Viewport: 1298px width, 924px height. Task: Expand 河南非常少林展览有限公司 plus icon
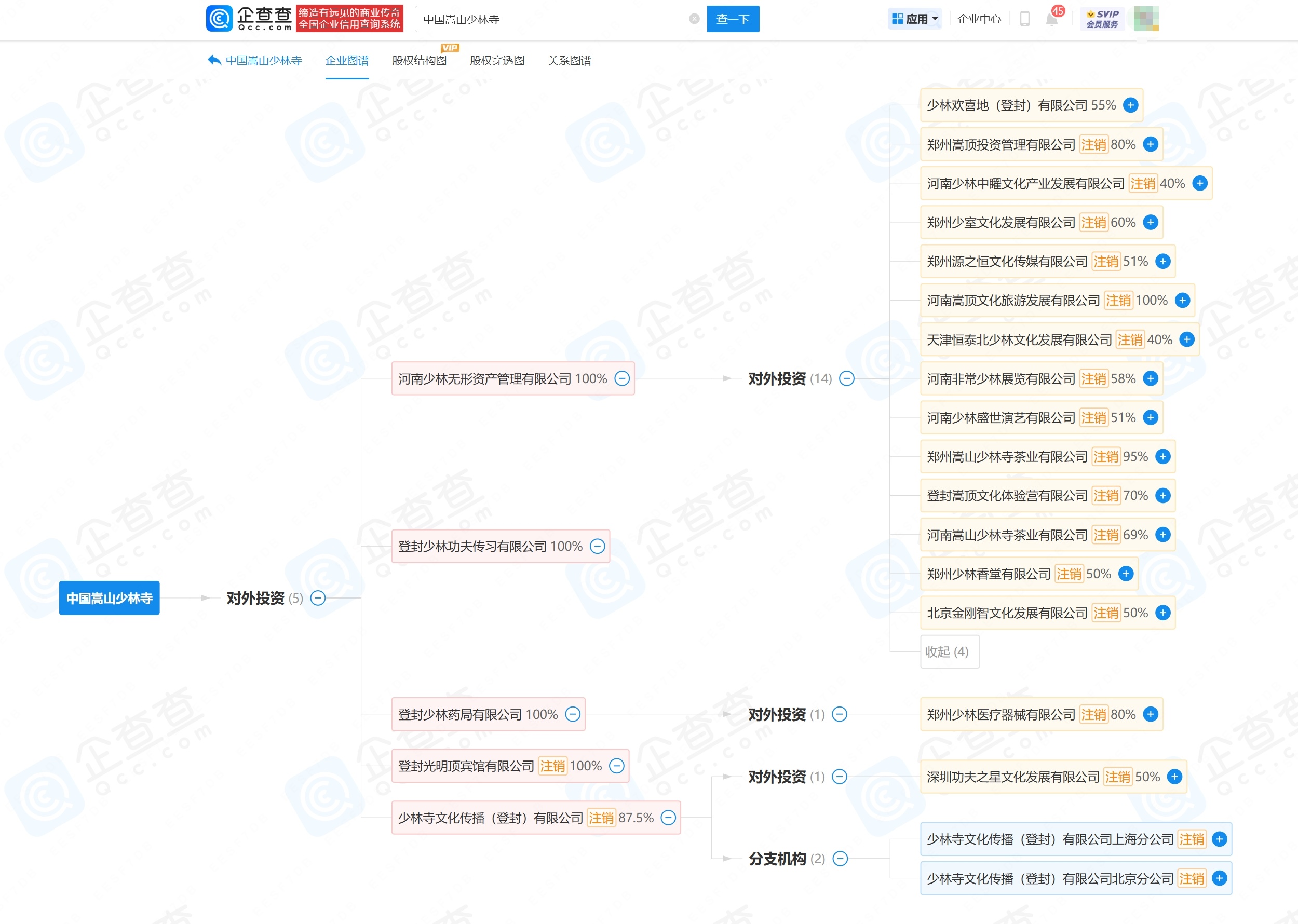[x=1150, y=378]
